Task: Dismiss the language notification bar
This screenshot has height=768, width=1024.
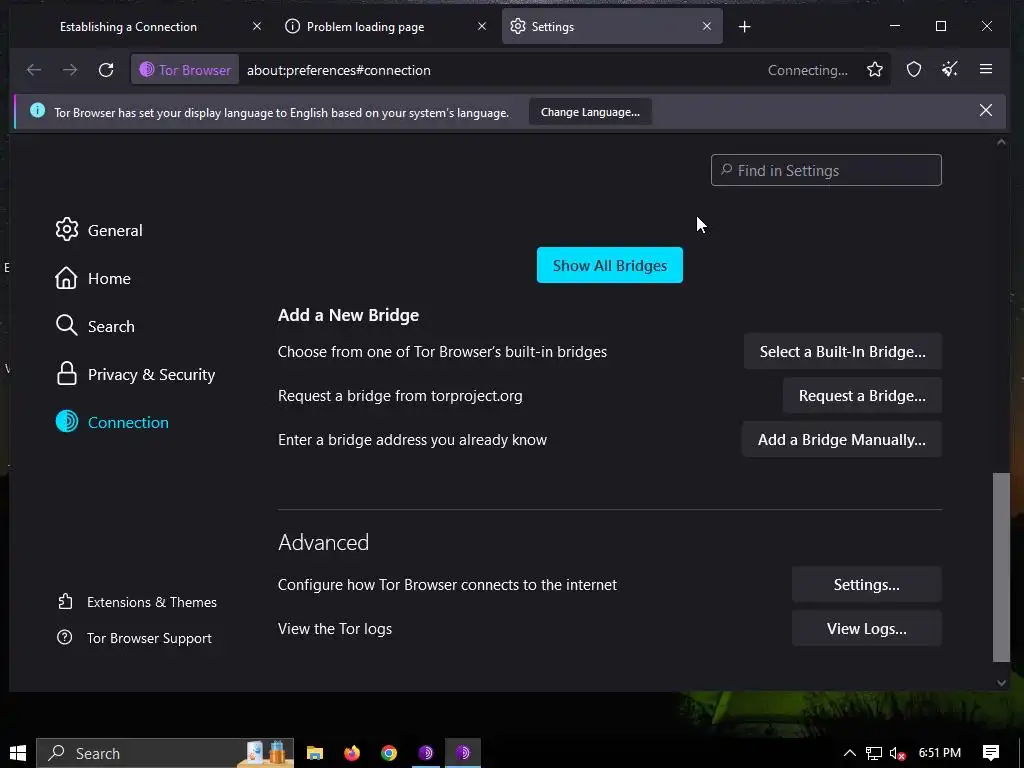Action: (986, 110)
